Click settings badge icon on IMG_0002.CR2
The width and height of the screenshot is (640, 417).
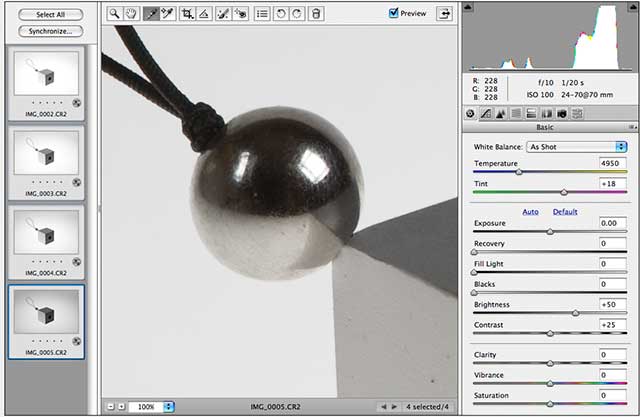[76, 103]
